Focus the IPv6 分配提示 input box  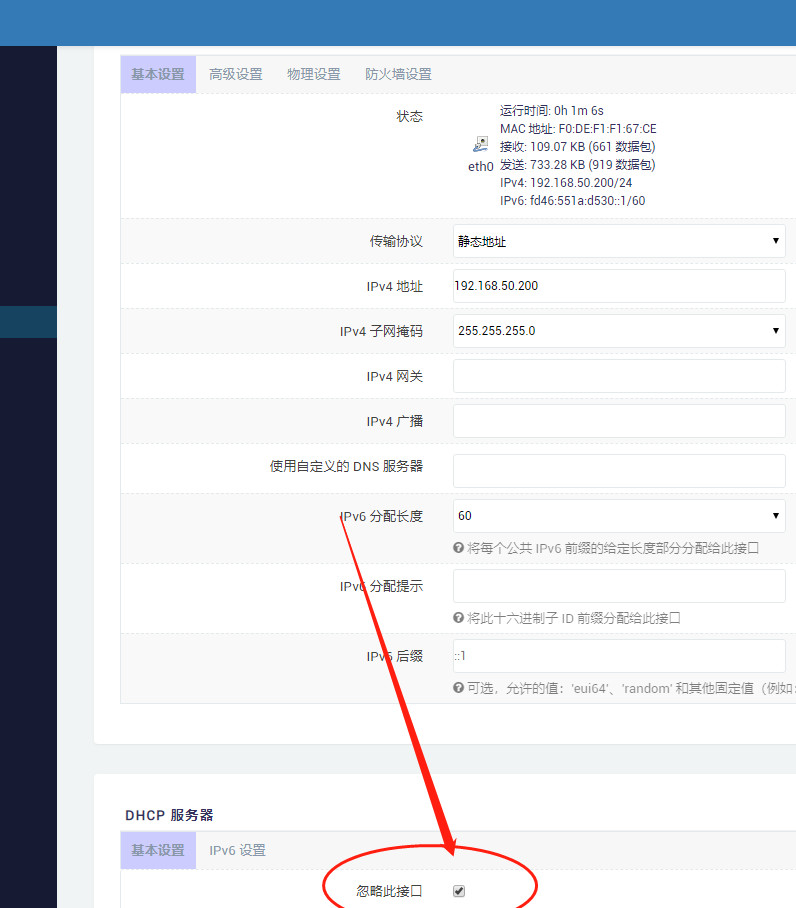click(619, 586)
